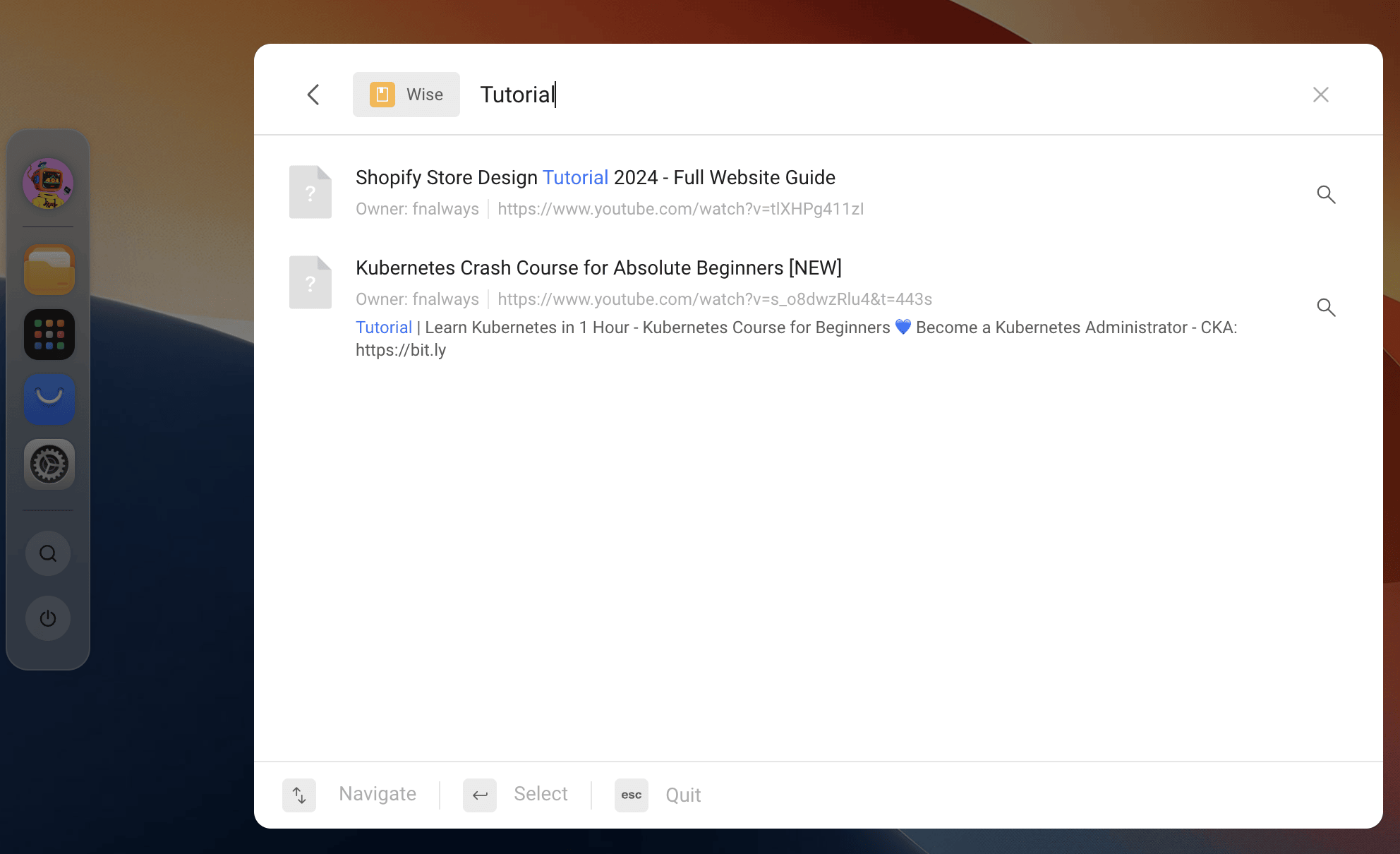Click the Kubernetes result file thumbnail
Image resolution: width=1400 pixels, height=854 pixels.
[310, 282]
